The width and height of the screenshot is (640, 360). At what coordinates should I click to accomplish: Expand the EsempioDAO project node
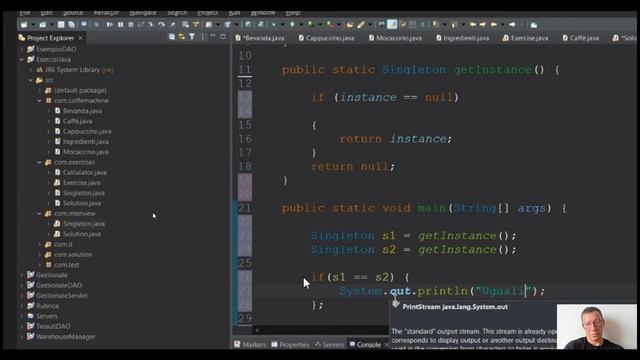point(22,49)
